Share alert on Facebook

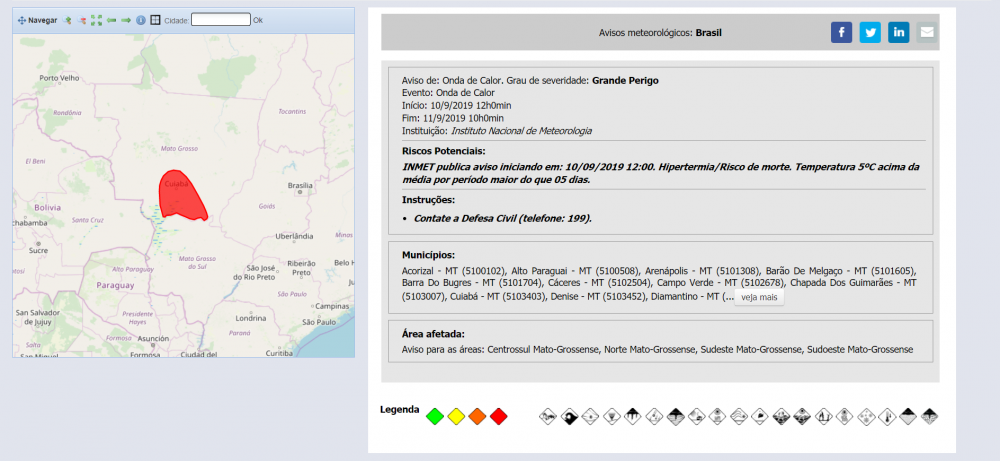[842, 32]
